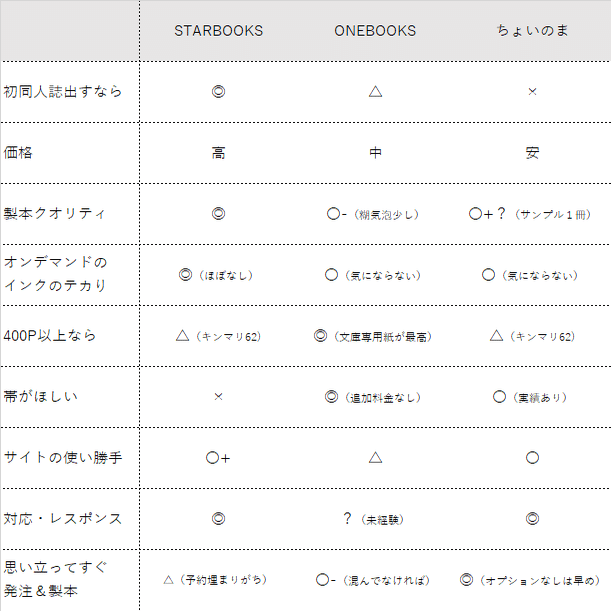Click the ○+ rating in サイトの使い勝手 row
Screen dimensions: 611x611
click(x=218, y=458)
